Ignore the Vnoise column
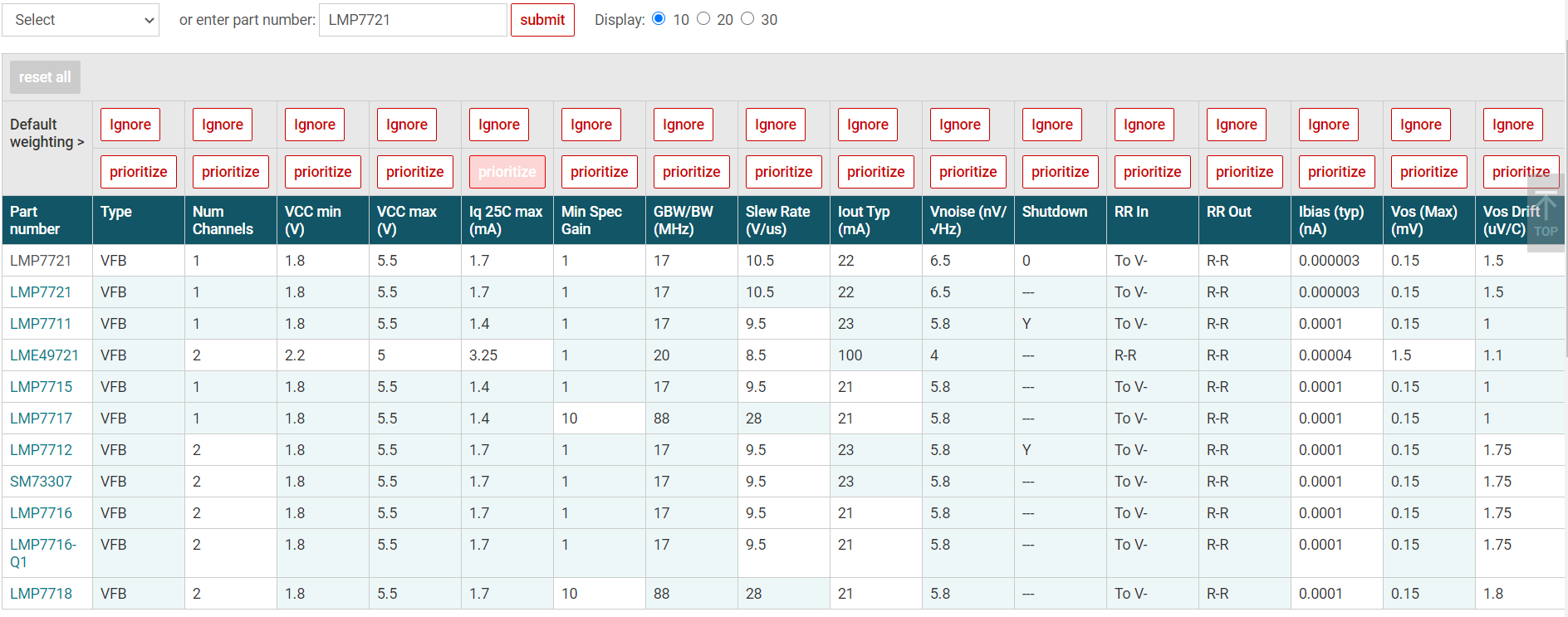Image resolution: width=1568 pixels, height=617 pixels. click(960, 125)
